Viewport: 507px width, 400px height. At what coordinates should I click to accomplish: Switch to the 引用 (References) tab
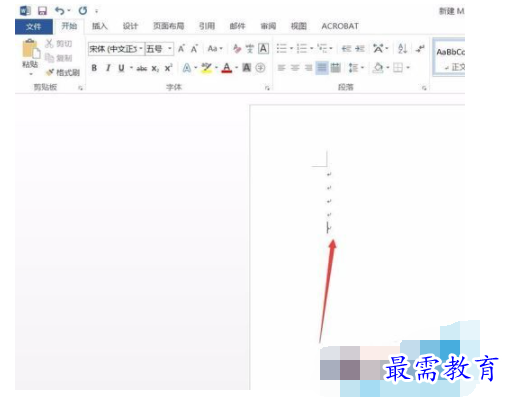[x=207, y=26]
